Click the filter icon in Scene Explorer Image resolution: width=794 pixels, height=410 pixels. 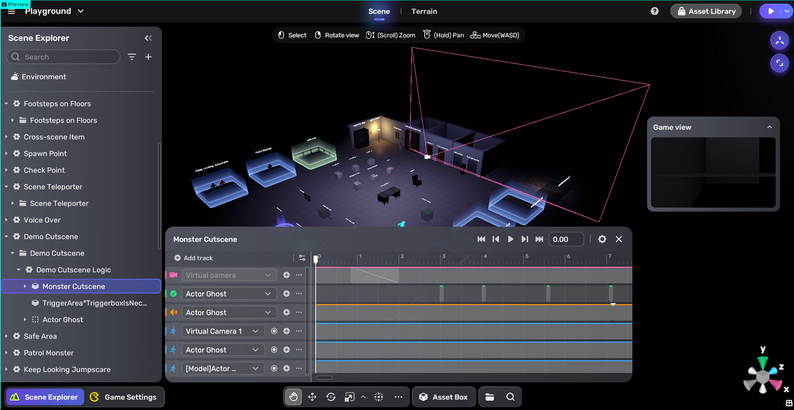pos(132,57)
